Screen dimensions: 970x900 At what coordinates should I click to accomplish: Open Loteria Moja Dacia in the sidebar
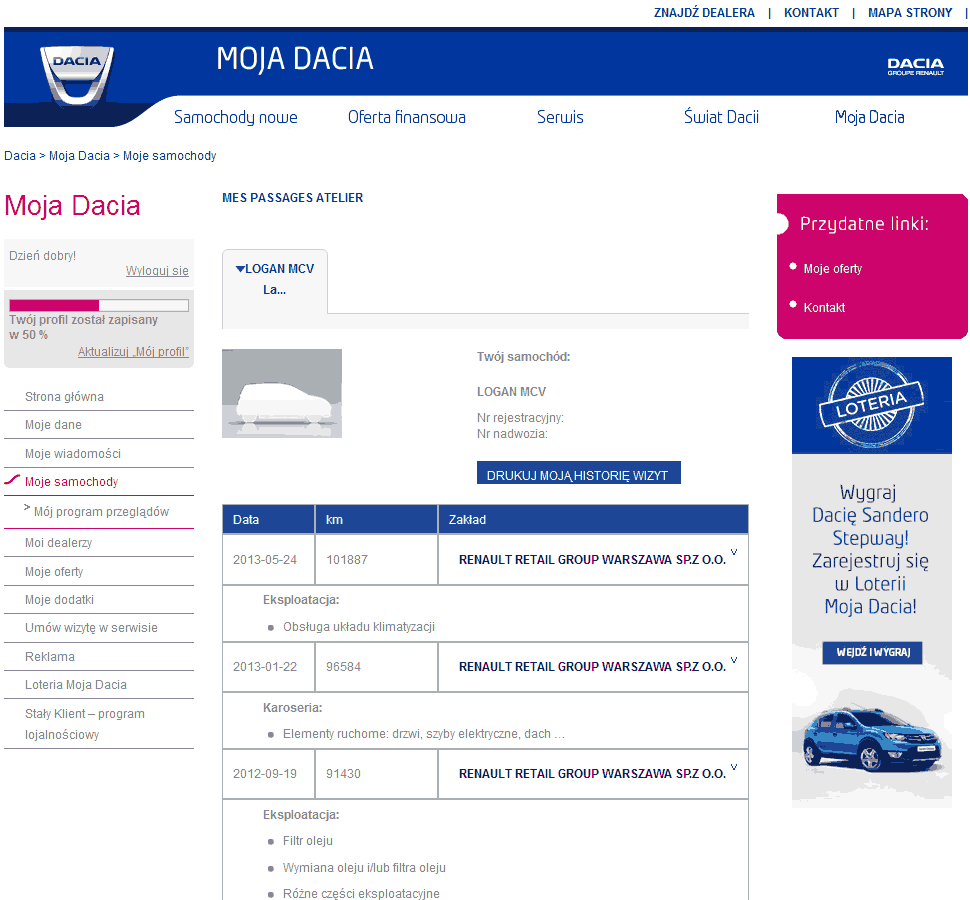click(75, 685)
